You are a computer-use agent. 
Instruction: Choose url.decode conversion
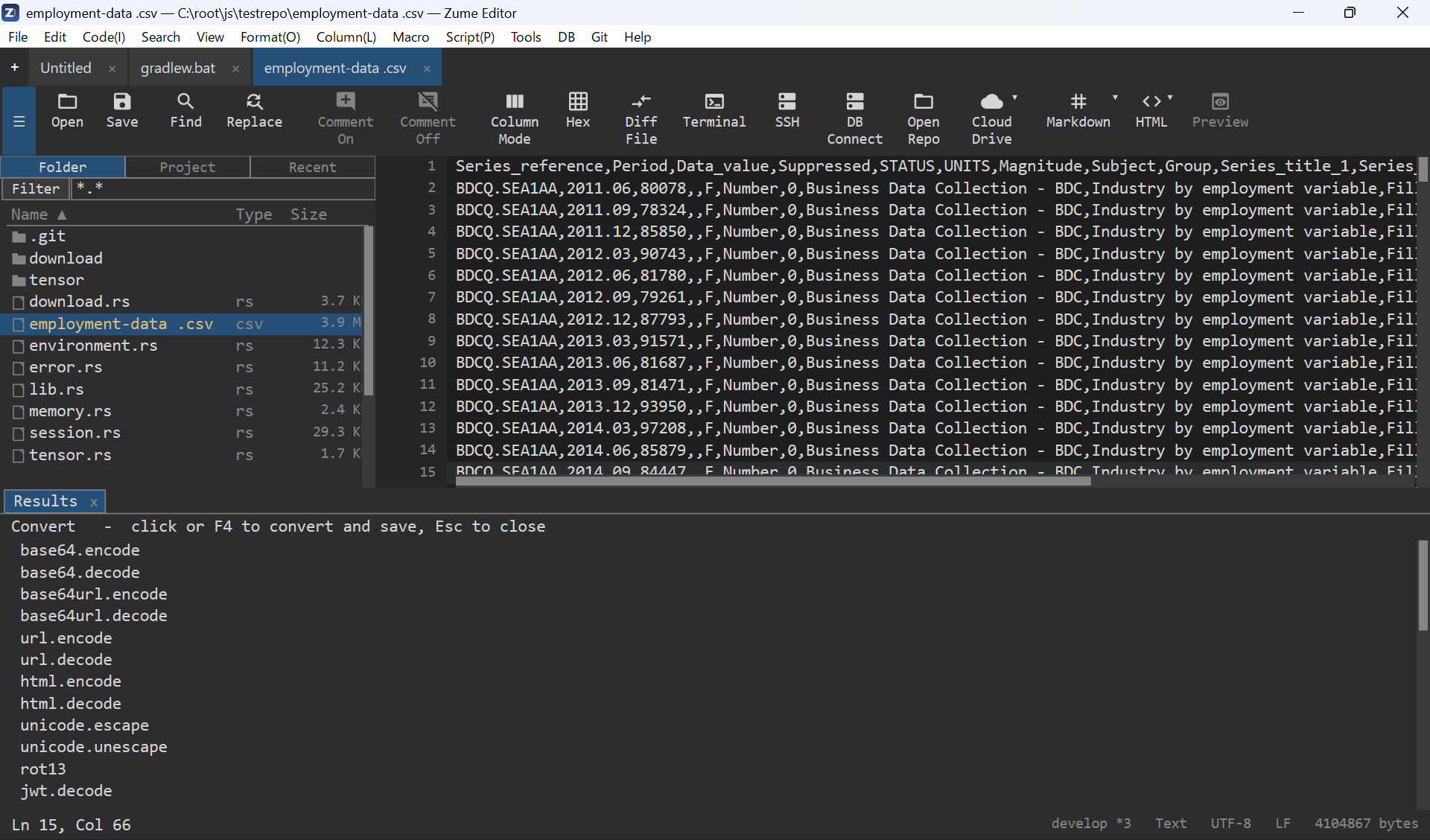(66, 660)
